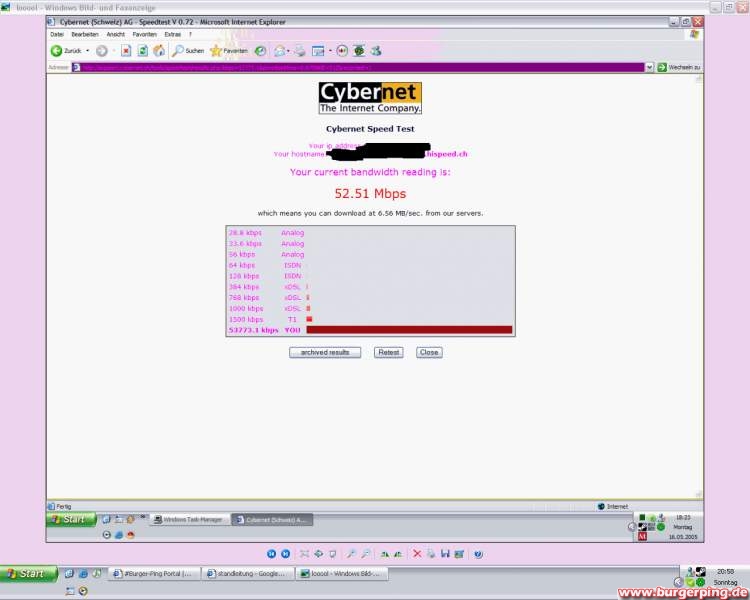
Task: Go to previous image in viewer
Action: [x=271, y=553]
